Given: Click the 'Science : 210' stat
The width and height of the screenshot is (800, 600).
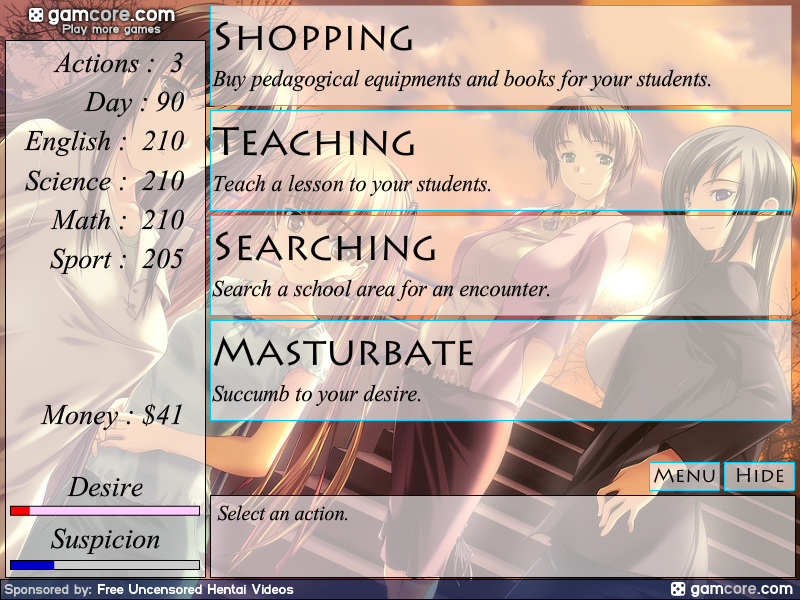Looking at the screenshot, I should (105, 181).
